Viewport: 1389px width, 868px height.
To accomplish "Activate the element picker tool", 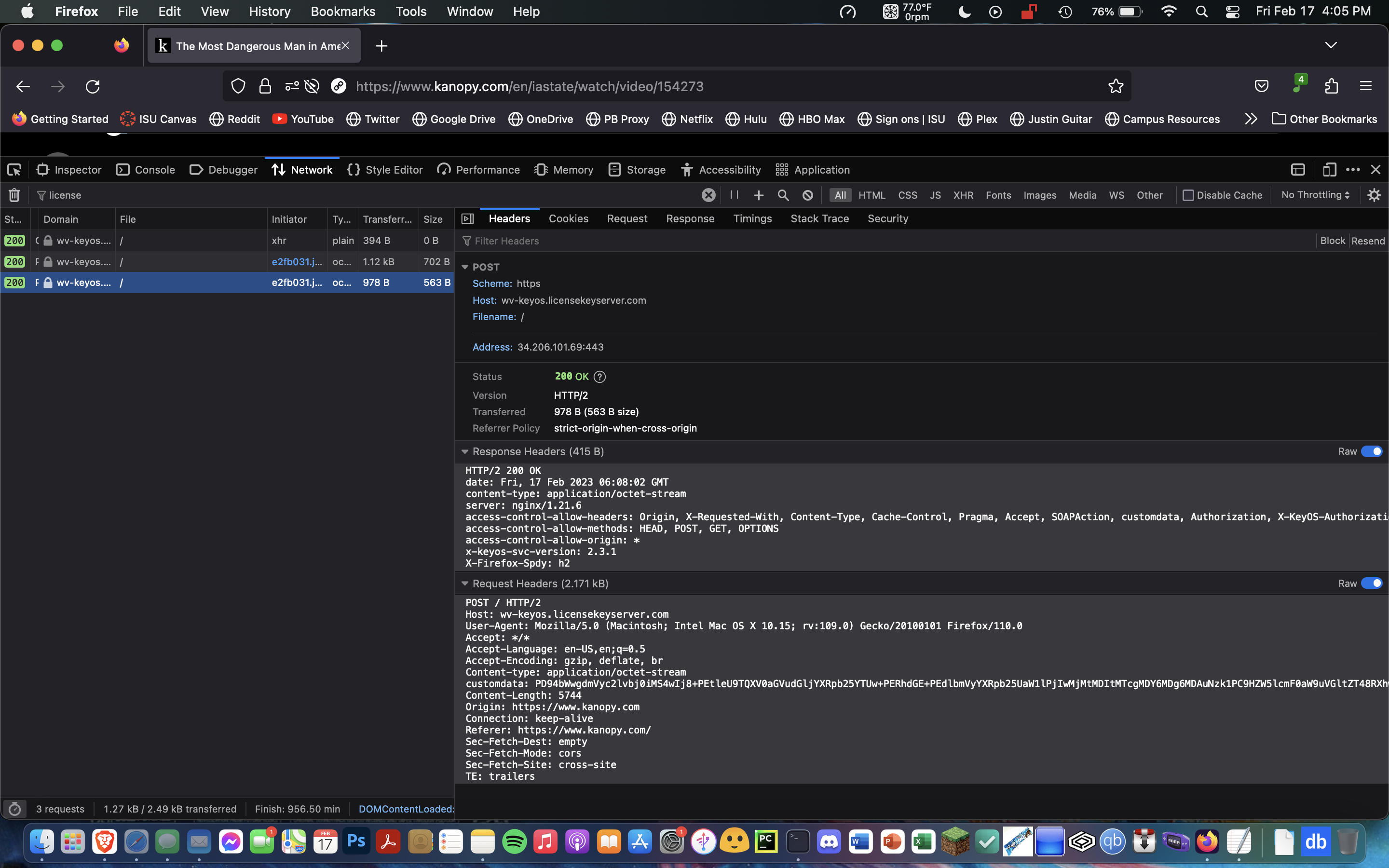I will pyautogui.click(x=14, y=170).
